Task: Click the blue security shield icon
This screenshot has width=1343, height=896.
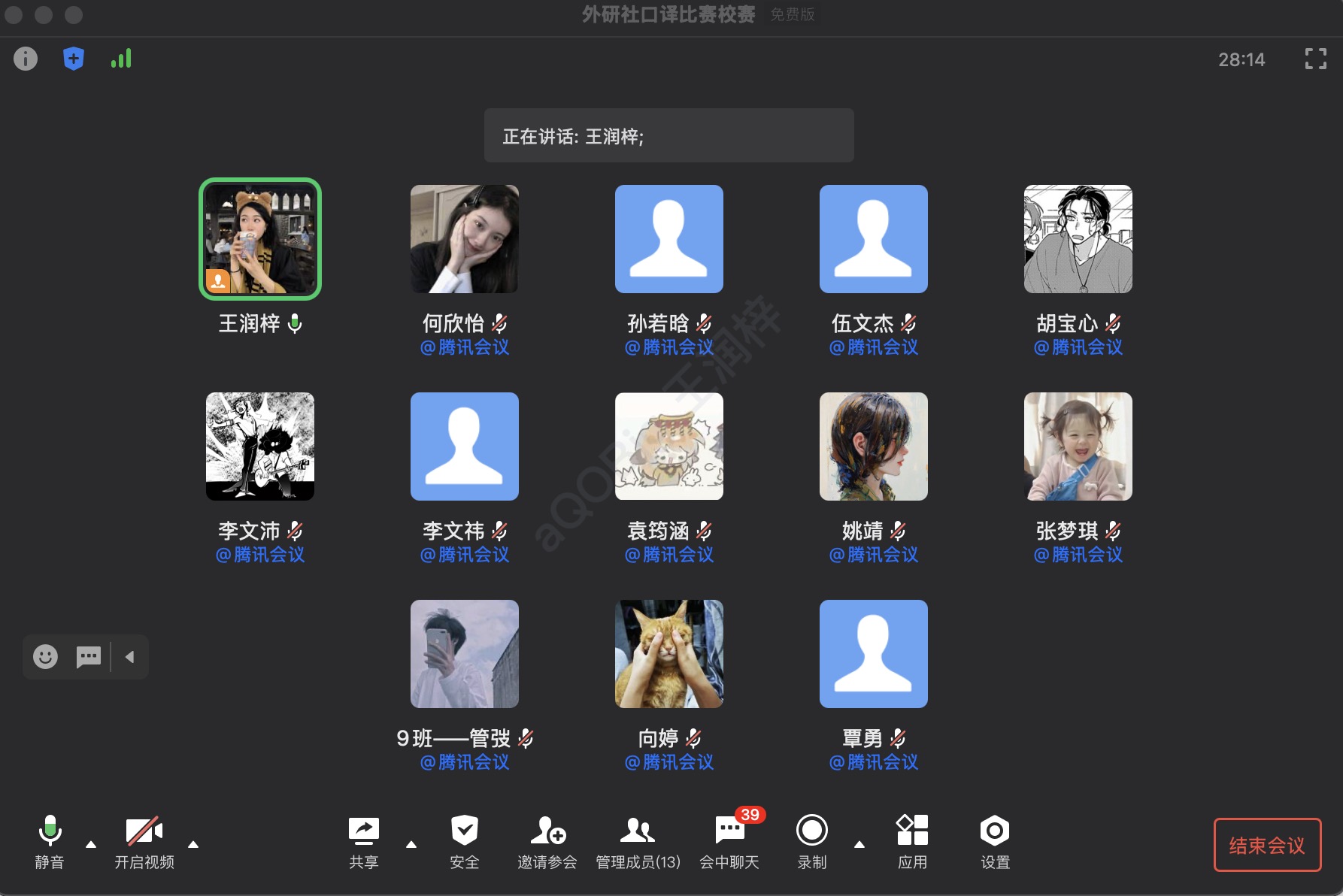Action: [x=73, y=59]
